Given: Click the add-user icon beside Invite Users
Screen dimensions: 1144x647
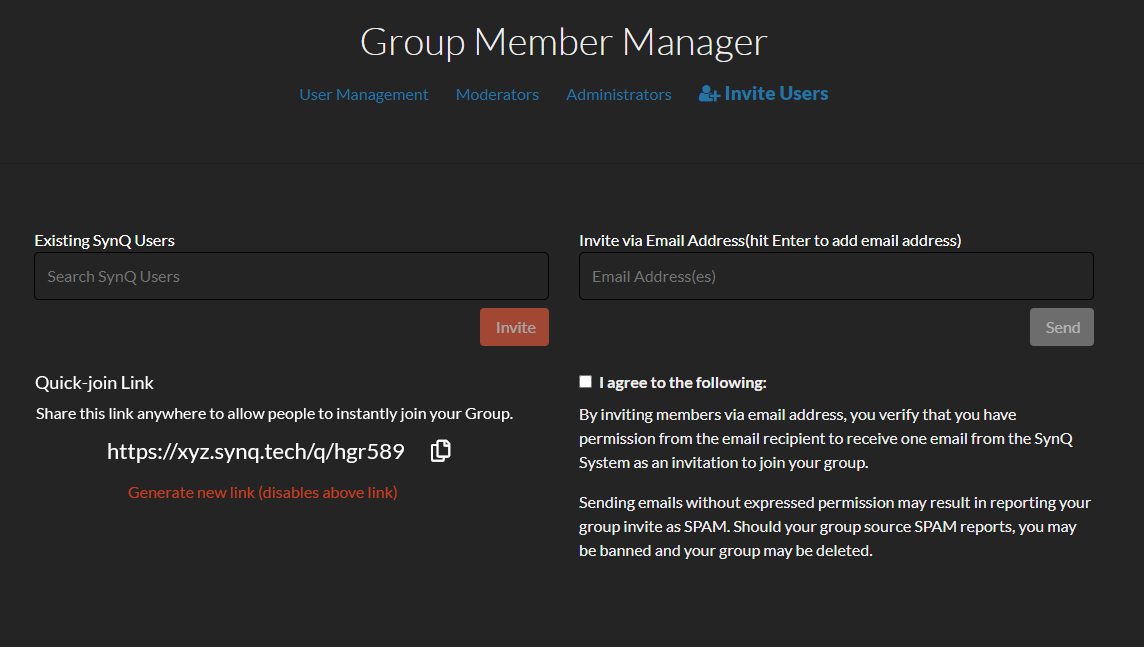Looking at the screenshot, I should click(709, 93).
